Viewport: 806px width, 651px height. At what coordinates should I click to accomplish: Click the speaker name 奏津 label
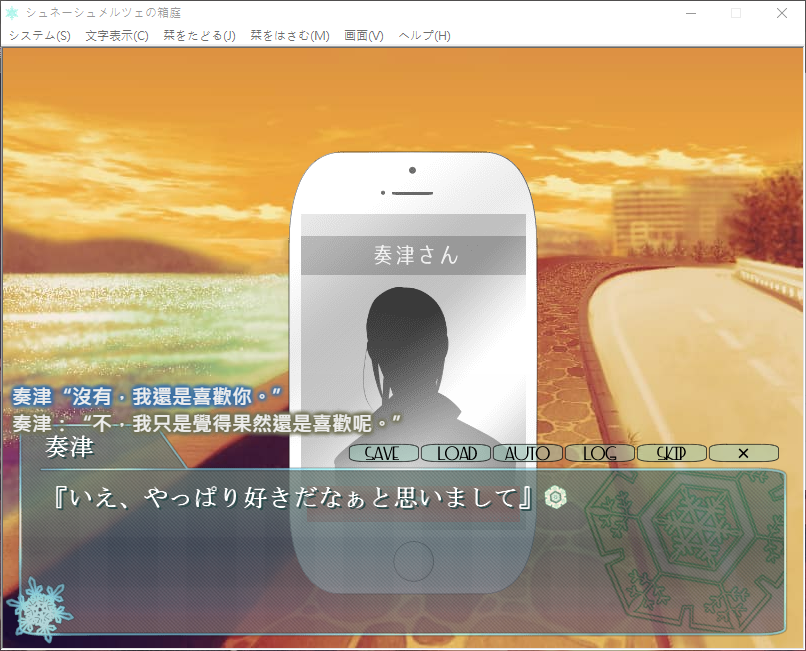(69, 447)
